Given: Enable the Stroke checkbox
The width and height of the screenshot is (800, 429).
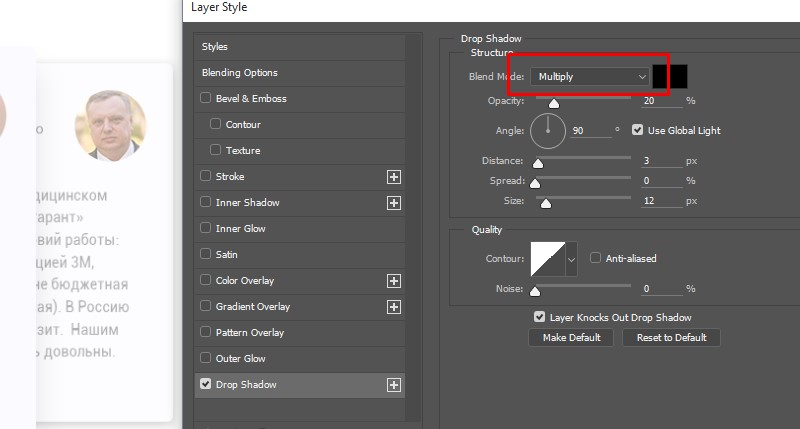Looking at the screenshot, I should tap(206, 175).
